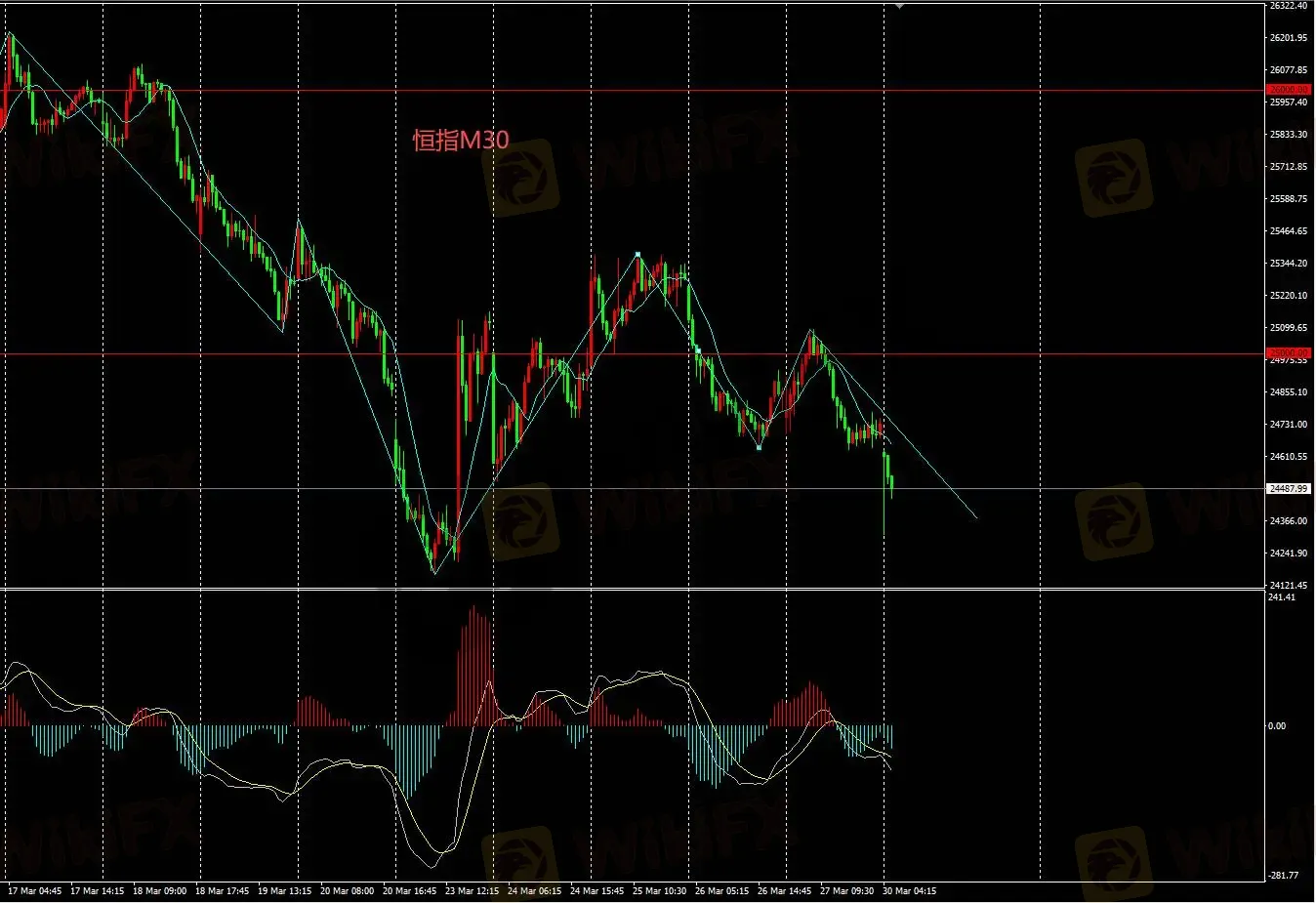Click price axis label 24855.10
The width and height of the screenshot is (1316, 903).
point(1289,392)
